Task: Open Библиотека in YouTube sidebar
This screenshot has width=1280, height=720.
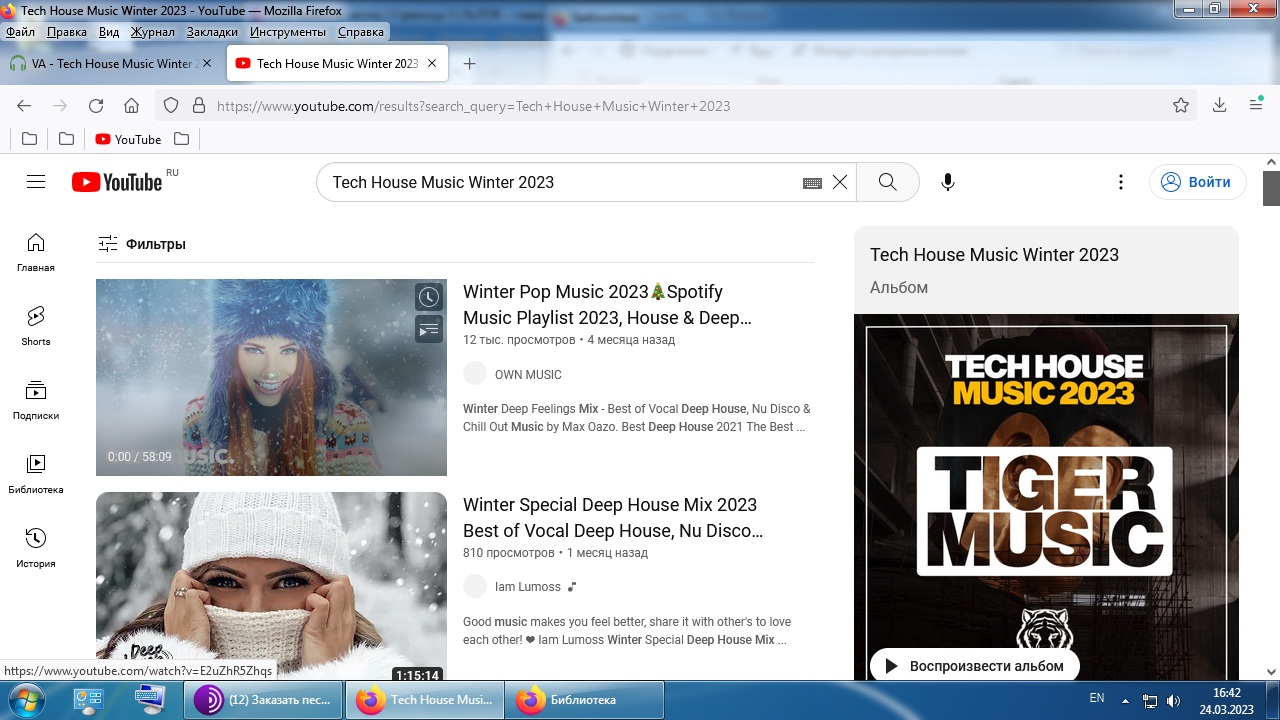Action: pyautogui.click(x=36, y=473)
